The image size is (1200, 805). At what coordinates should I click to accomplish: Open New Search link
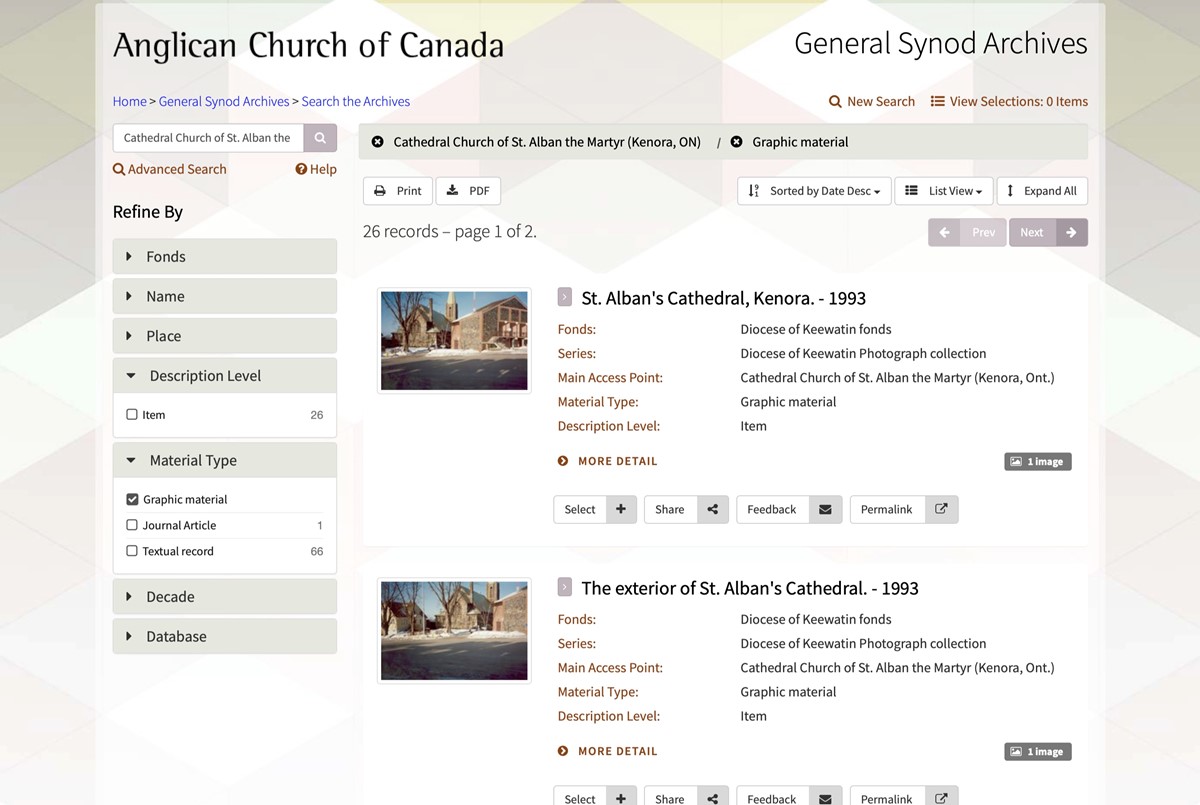point(872,101)
